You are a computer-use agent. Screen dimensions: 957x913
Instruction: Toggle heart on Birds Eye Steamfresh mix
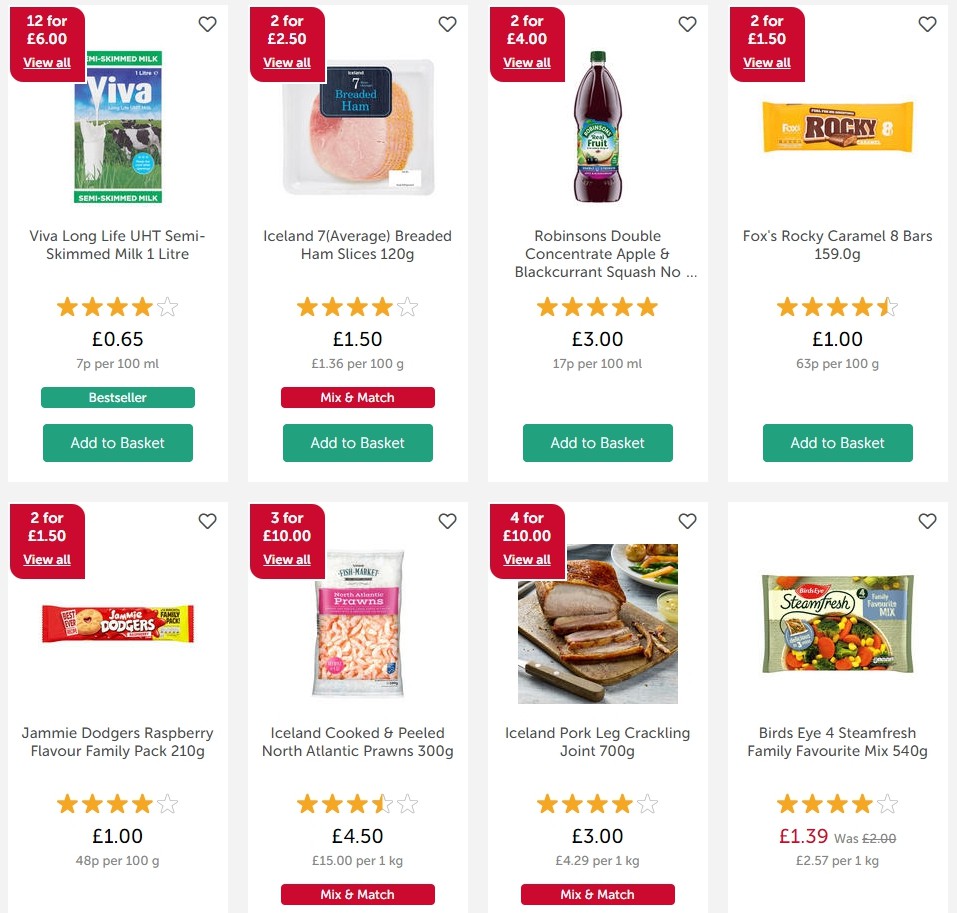(927, 521)
